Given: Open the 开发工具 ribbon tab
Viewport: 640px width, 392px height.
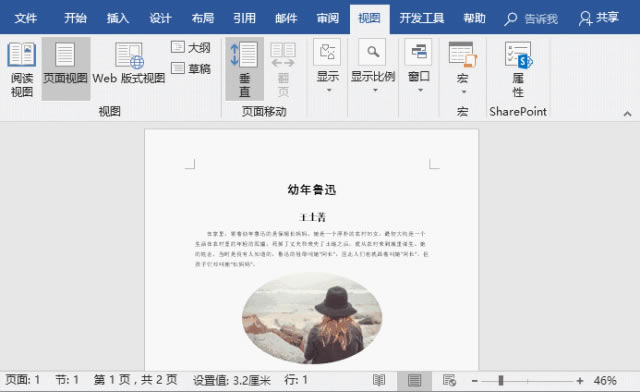Looking at the screenshot, I should 422,18.
